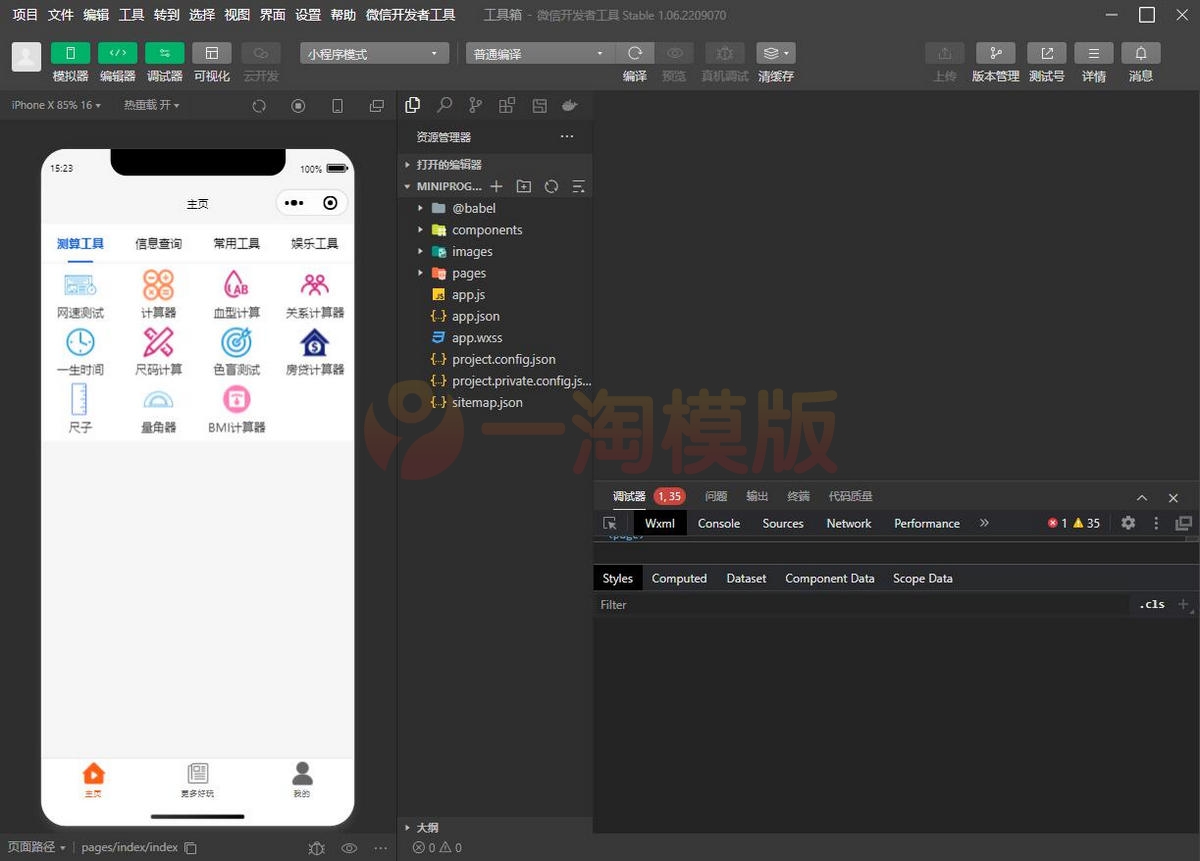Click the compile refresh icon
The height and width of the screenshot is (861, 1200).
pos(635,53)
